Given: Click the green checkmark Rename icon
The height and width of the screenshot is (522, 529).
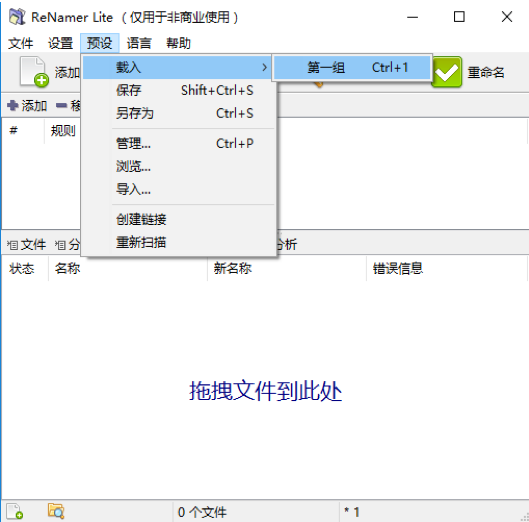Looking at the screenshot, I should (446, 72).
